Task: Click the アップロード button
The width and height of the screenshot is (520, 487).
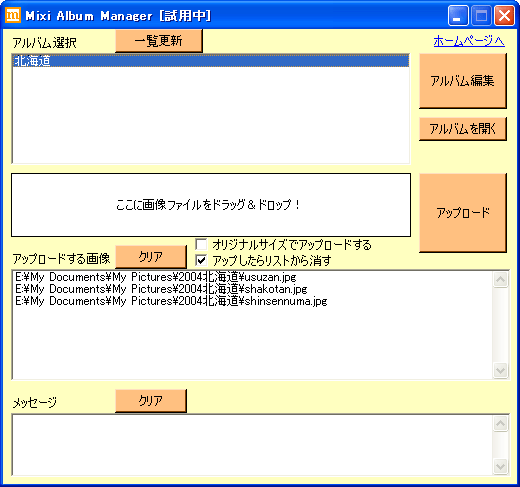Action: [x=463, y=213]
